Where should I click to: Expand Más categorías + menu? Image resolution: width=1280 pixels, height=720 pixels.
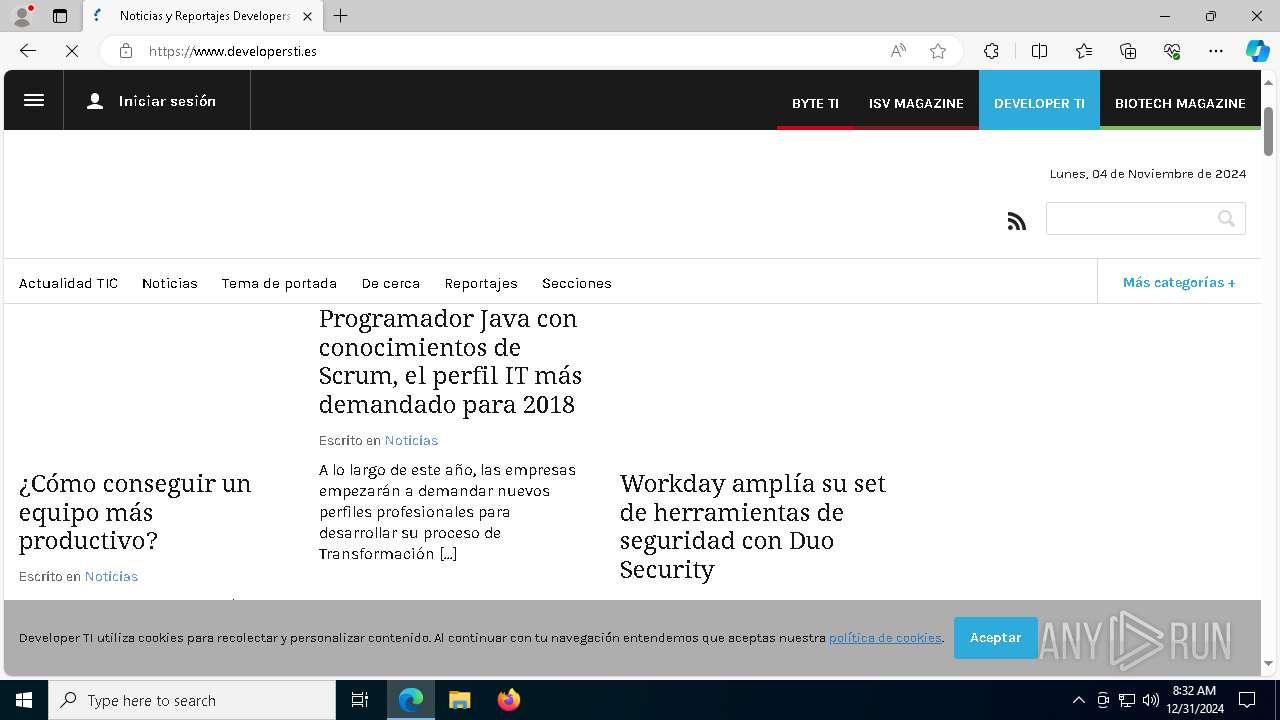pyautogui.click(x=1179, y=283)
